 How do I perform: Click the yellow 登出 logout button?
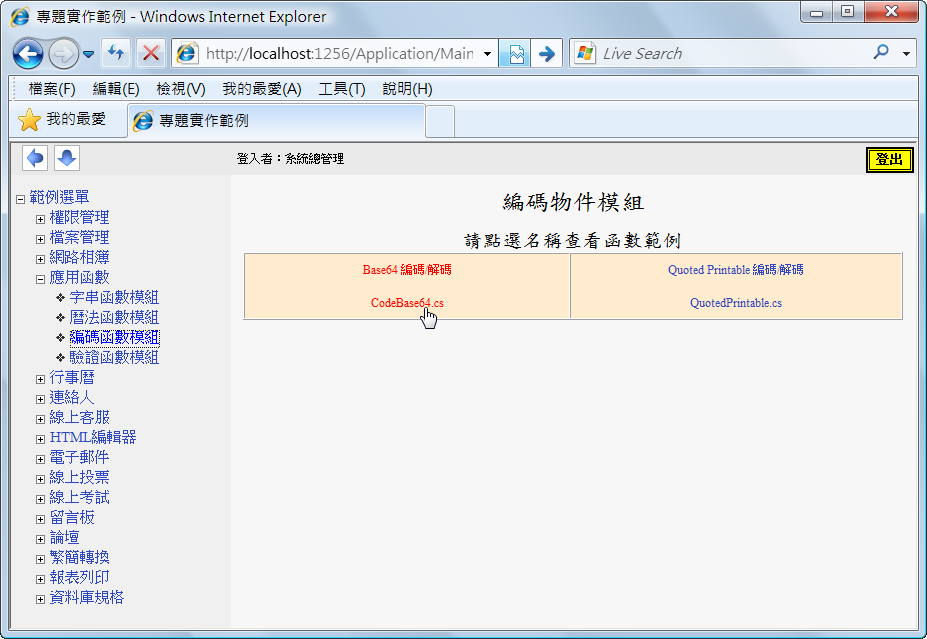[889, 160]
